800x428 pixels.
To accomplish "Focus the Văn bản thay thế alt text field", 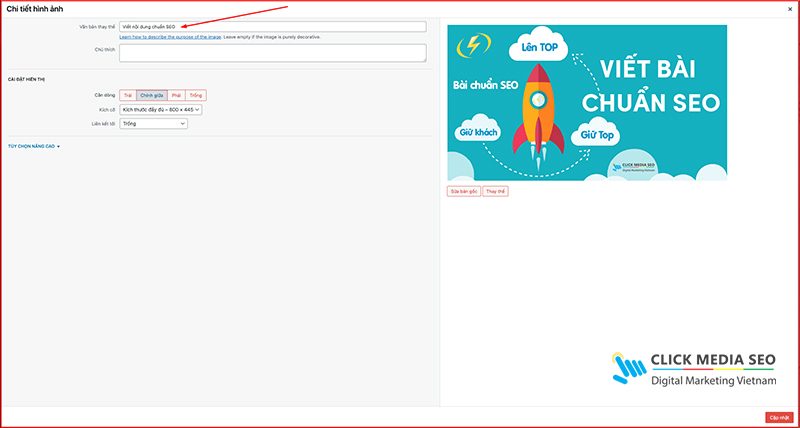I will pyautogui.click(x=273, y=27).
